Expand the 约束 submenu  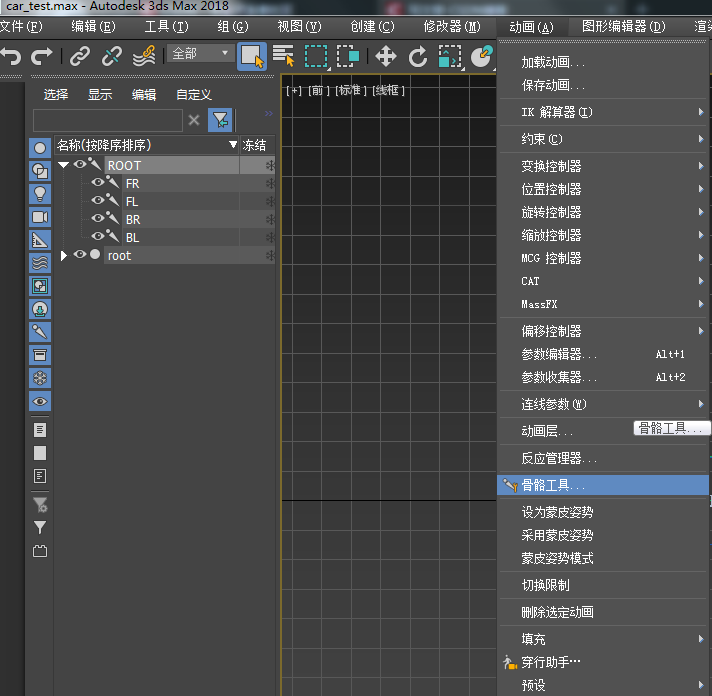(604, 139)
